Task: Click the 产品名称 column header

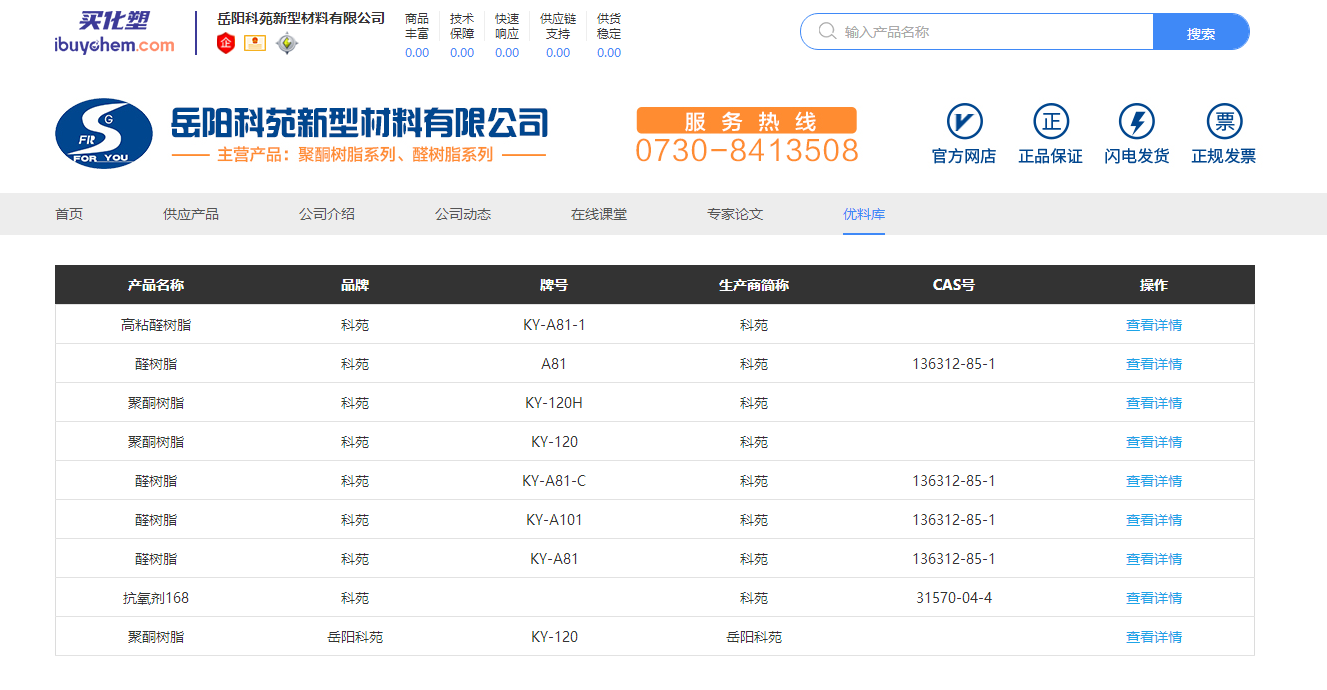Action: click(156, 285)
